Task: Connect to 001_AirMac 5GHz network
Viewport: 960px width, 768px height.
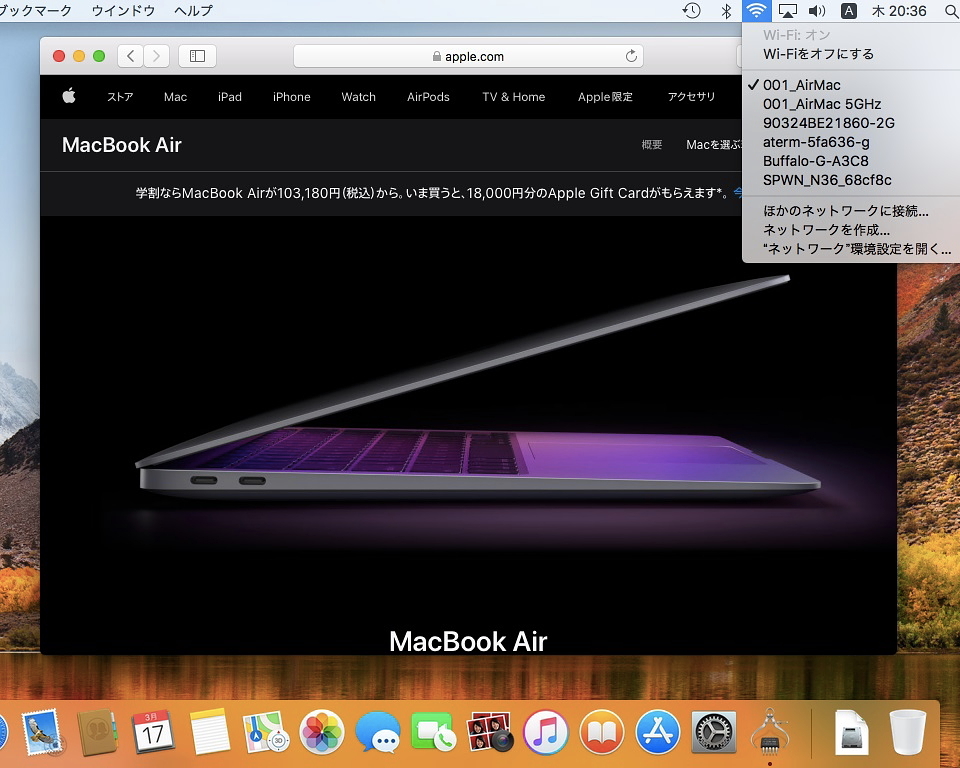Action: [x=851, y=104]
